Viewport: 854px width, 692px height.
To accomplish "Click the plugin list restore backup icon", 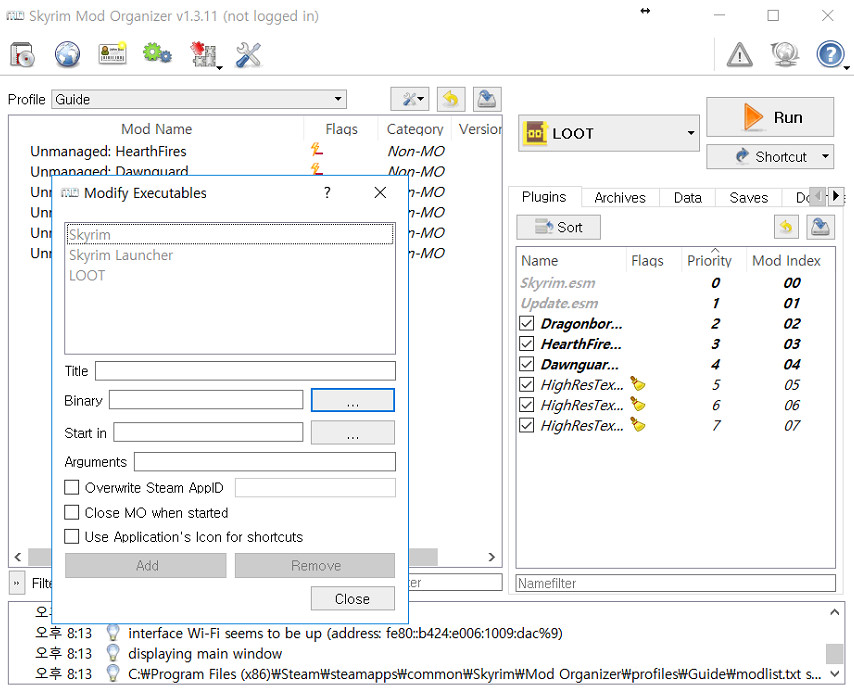I will click(786, 227).
